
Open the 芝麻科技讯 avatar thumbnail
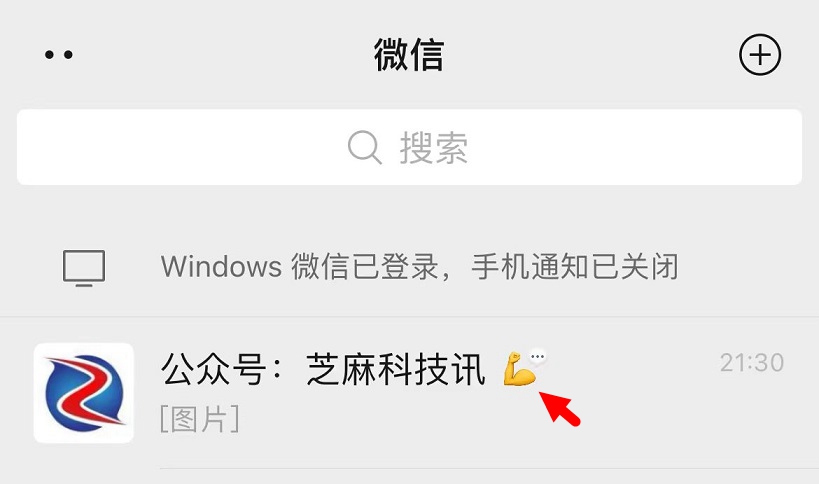click(84, 393)
